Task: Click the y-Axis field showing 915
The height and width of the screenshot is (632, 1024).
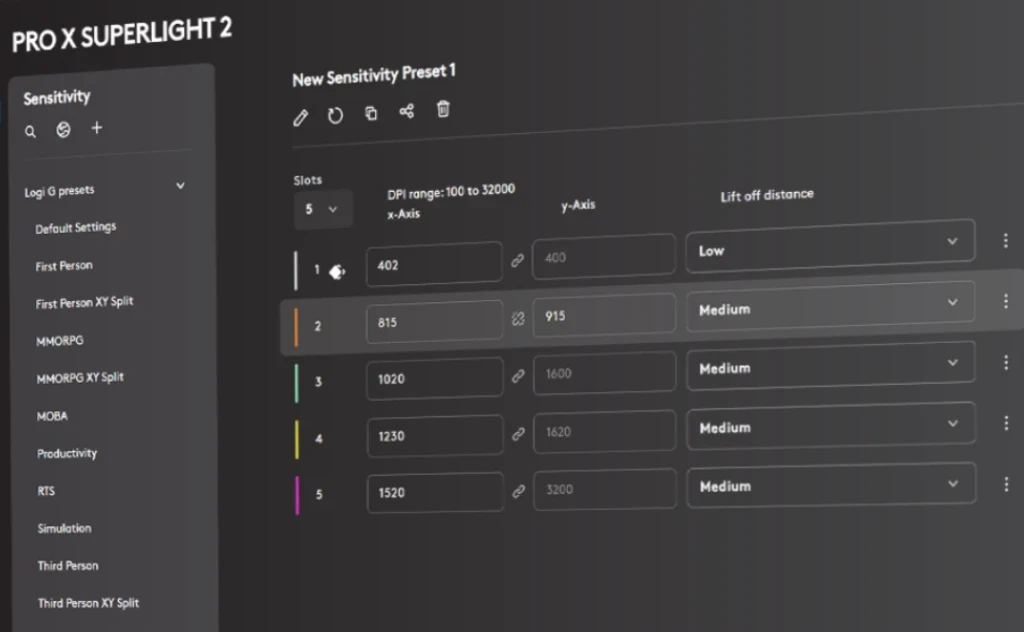Action: [604, 315]
